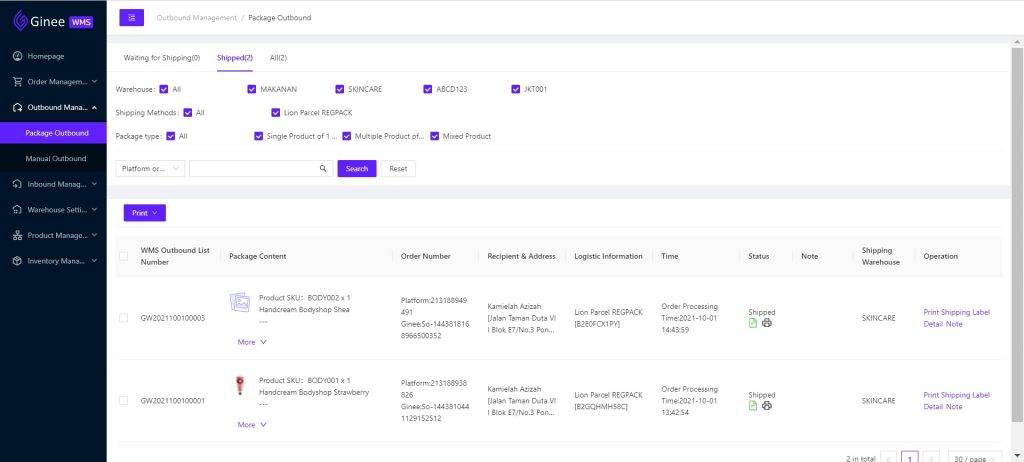
Task: Open Manual Outbound in sidebar
Action: tap(56, 158)
